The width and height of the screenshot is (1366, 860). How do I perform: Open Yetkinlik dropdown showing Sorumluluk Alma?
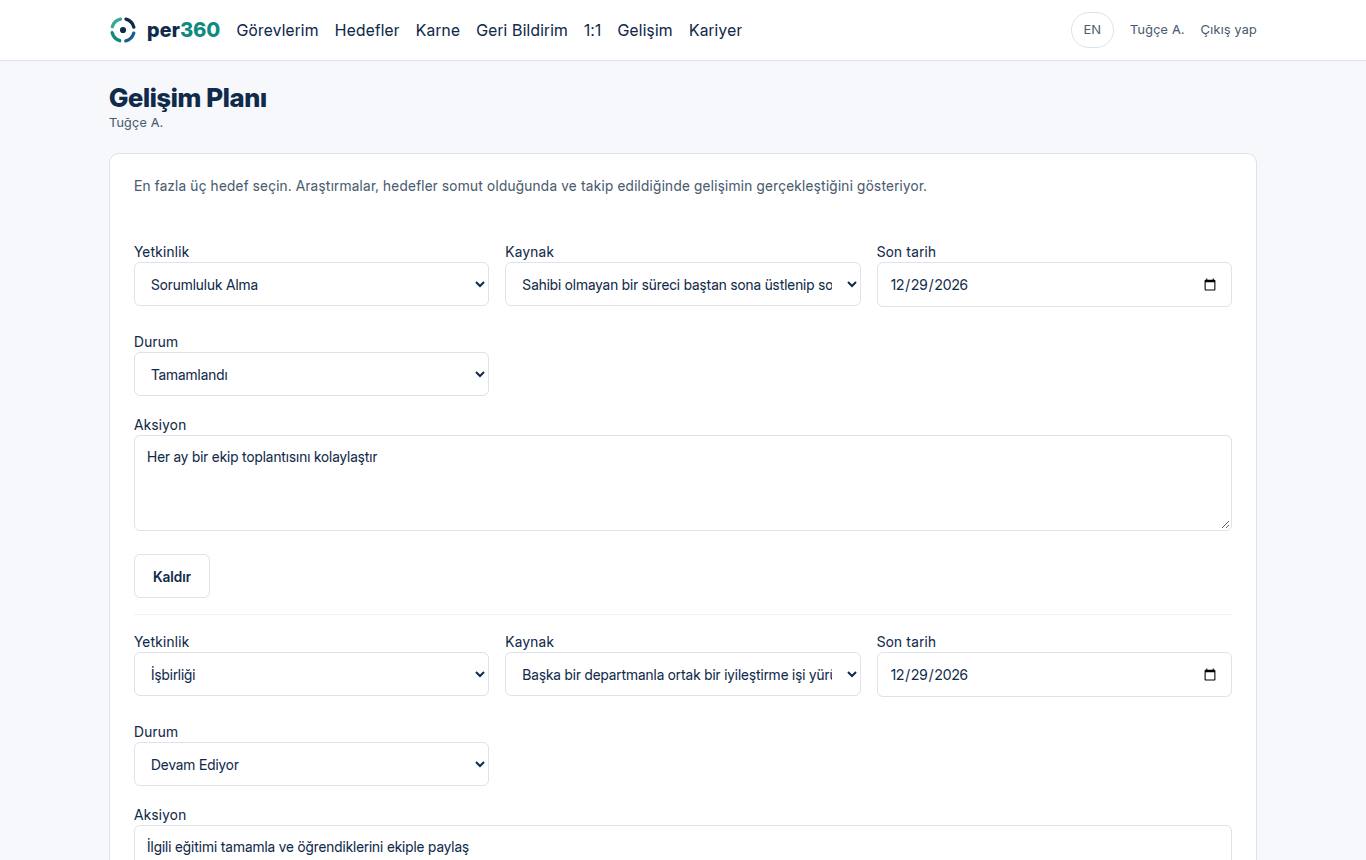(311, 284)
